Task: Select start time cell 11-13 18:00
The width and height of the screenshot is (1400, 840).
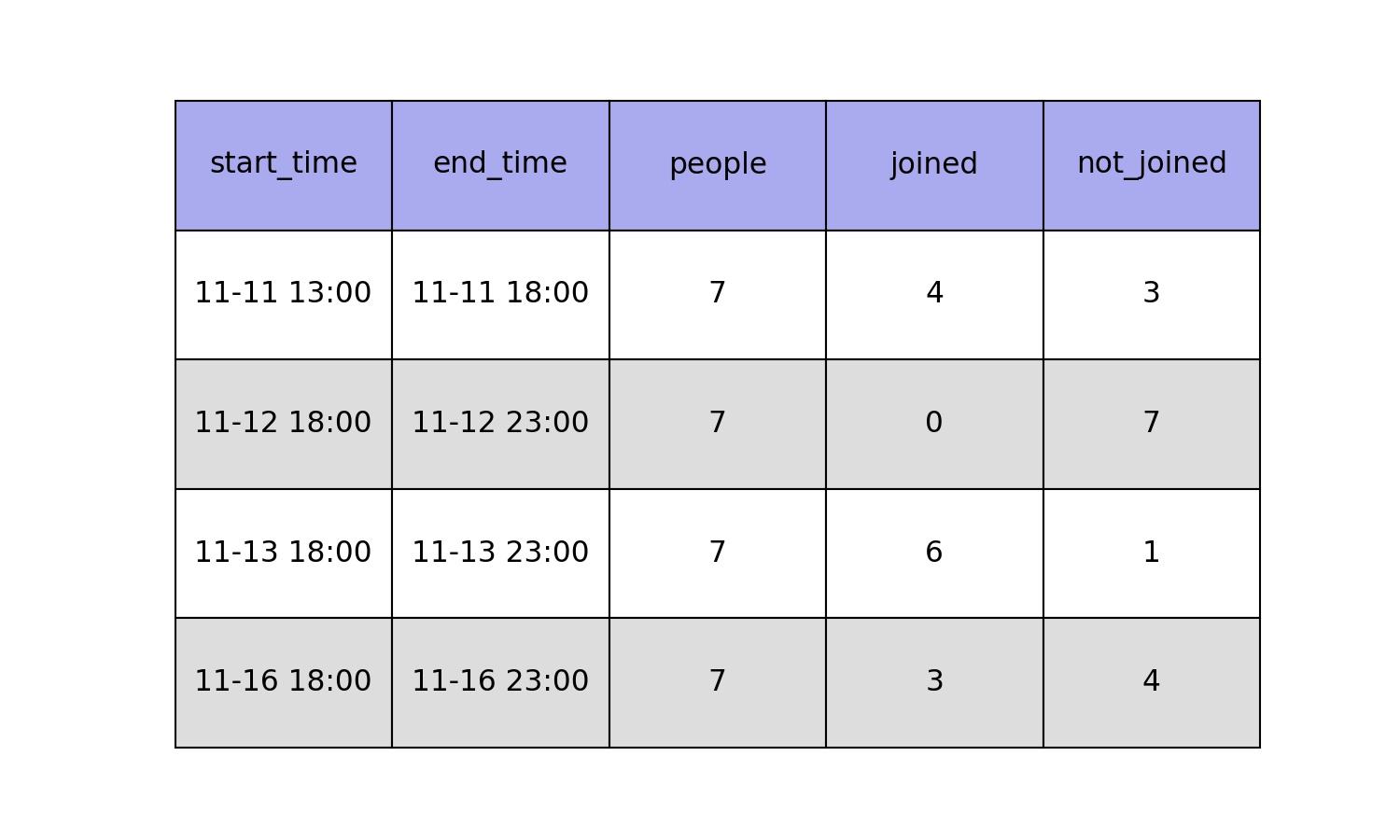Action: point(284,553)
